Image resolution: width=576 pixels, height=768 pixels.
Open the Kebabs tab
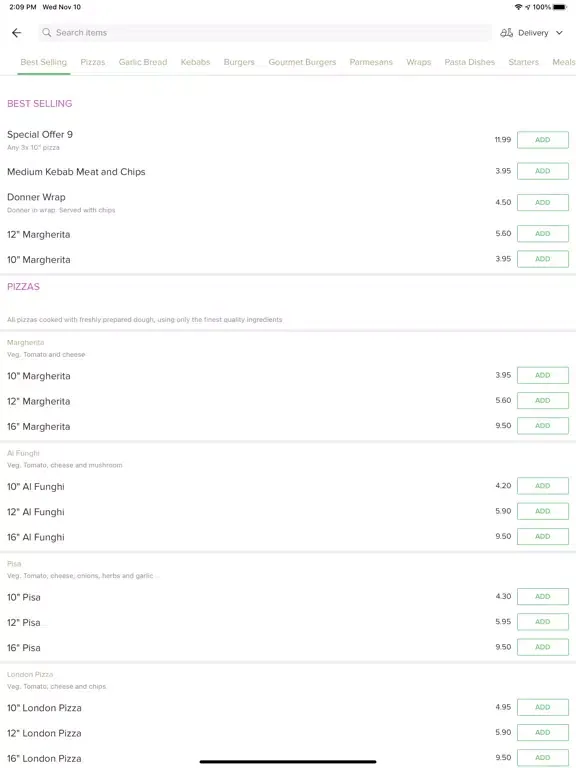click(195, 62)
